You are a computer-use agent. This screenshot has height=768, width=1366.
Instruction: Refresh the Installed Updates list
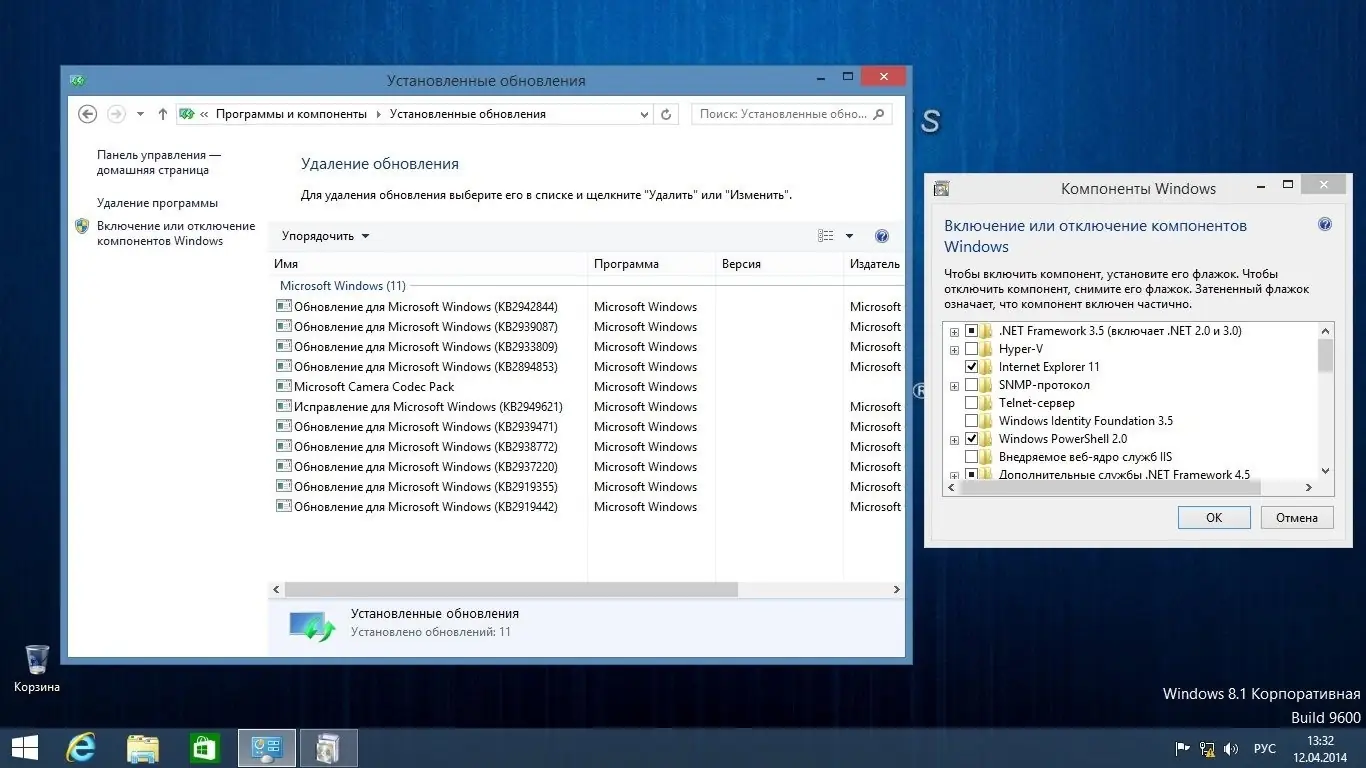(668, 114)
